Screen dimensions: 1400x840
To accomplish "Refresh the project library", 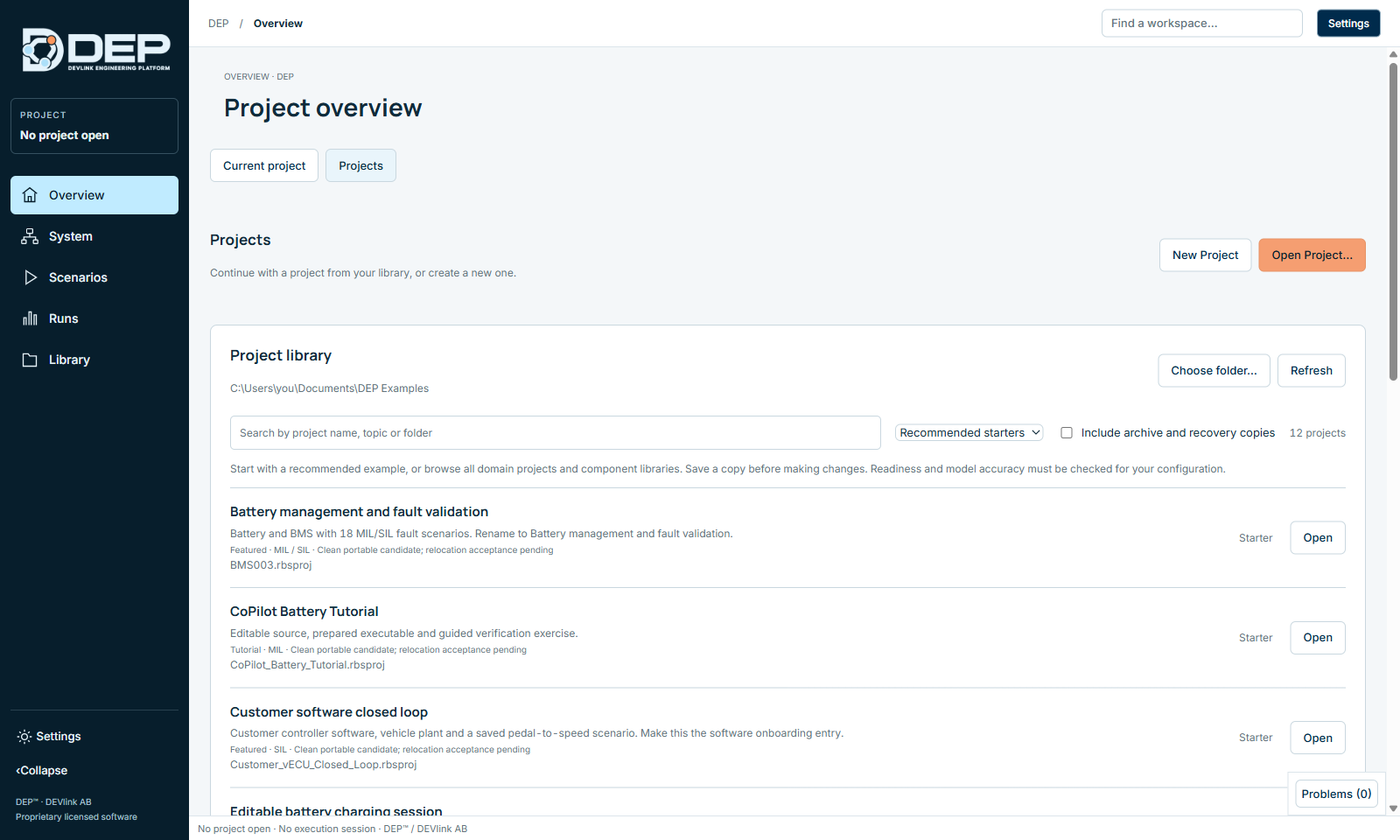I will pos(1311,370).
